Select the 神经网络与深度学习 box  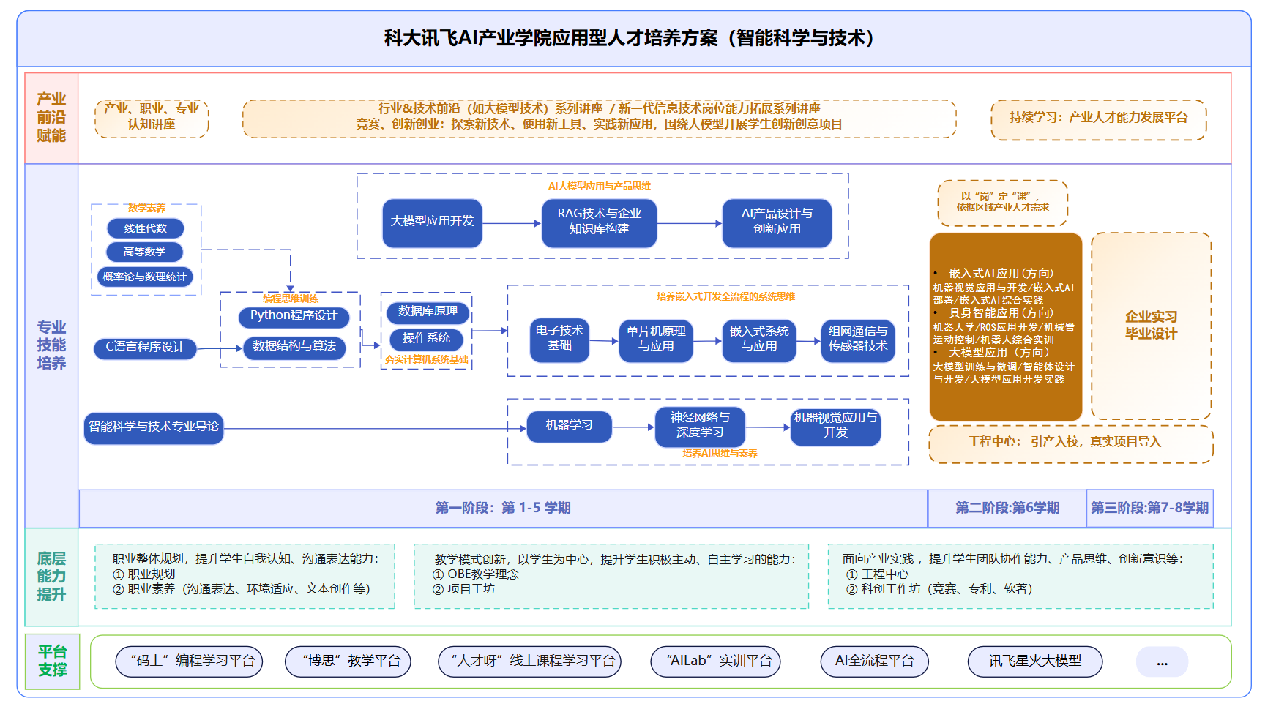pos(700,427)
